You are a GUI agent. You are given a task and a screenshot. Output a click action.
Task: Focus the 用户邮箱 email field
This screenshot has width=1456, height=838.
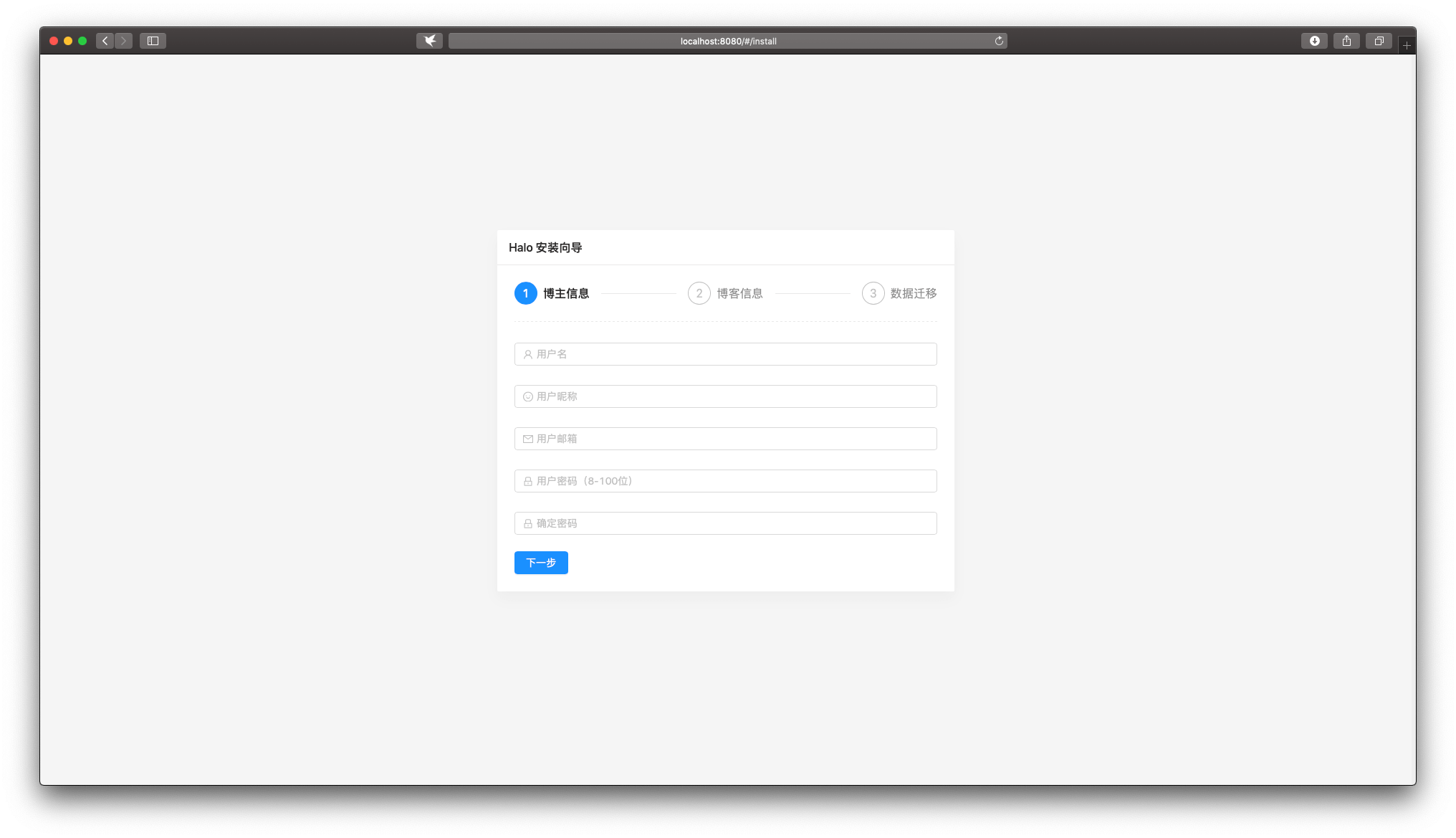[x=725, y=439]
